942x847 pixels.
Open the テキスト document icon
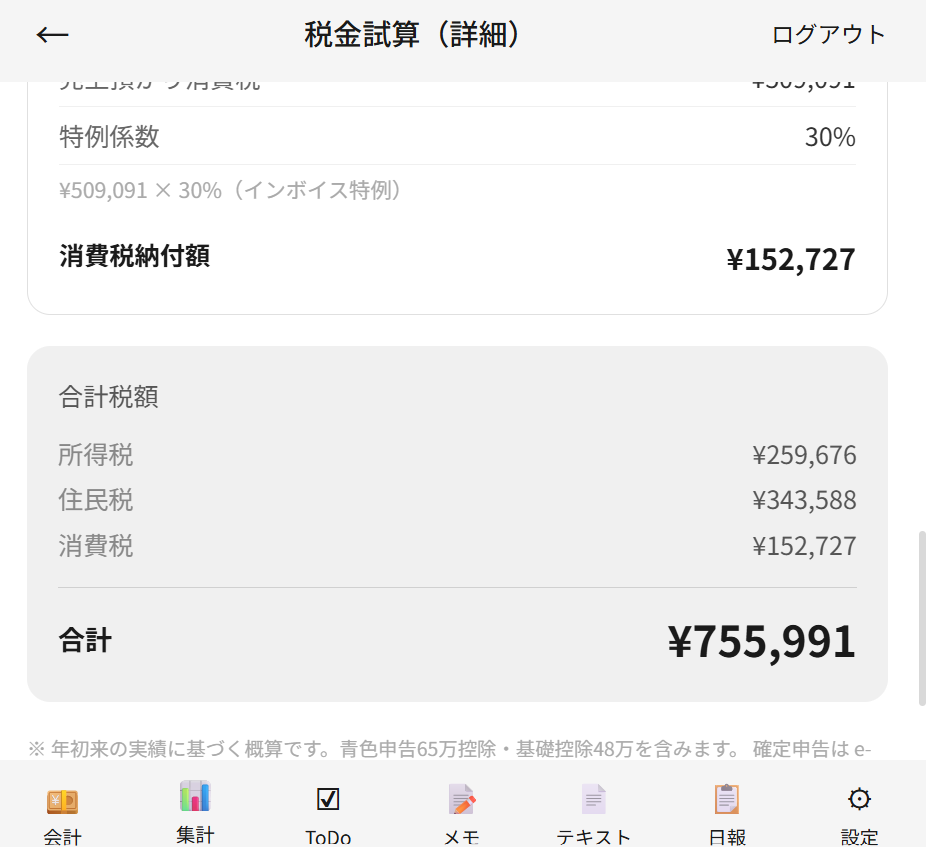click(594, 800)
